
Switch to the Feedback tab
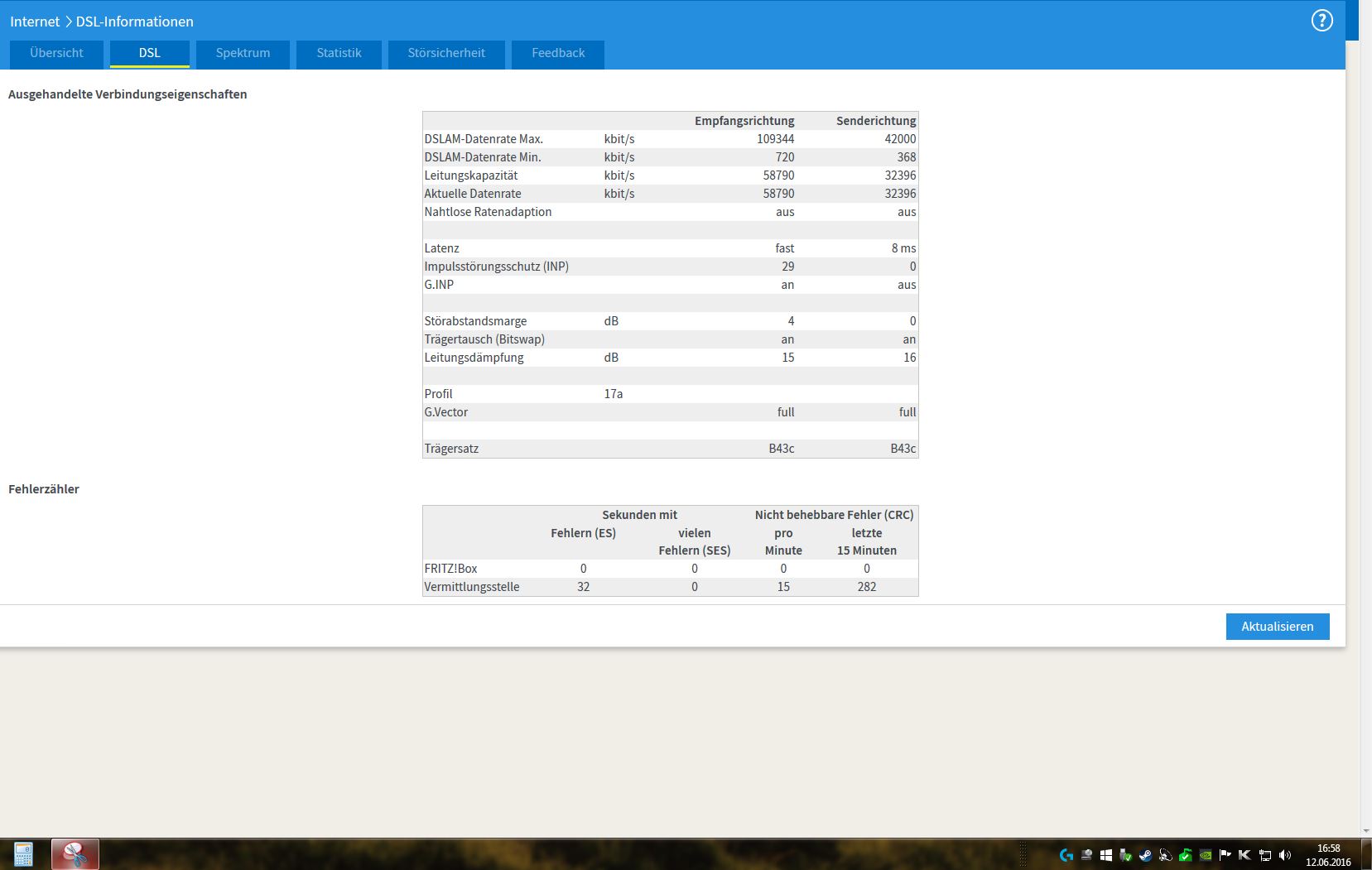(x=558, y=53)
